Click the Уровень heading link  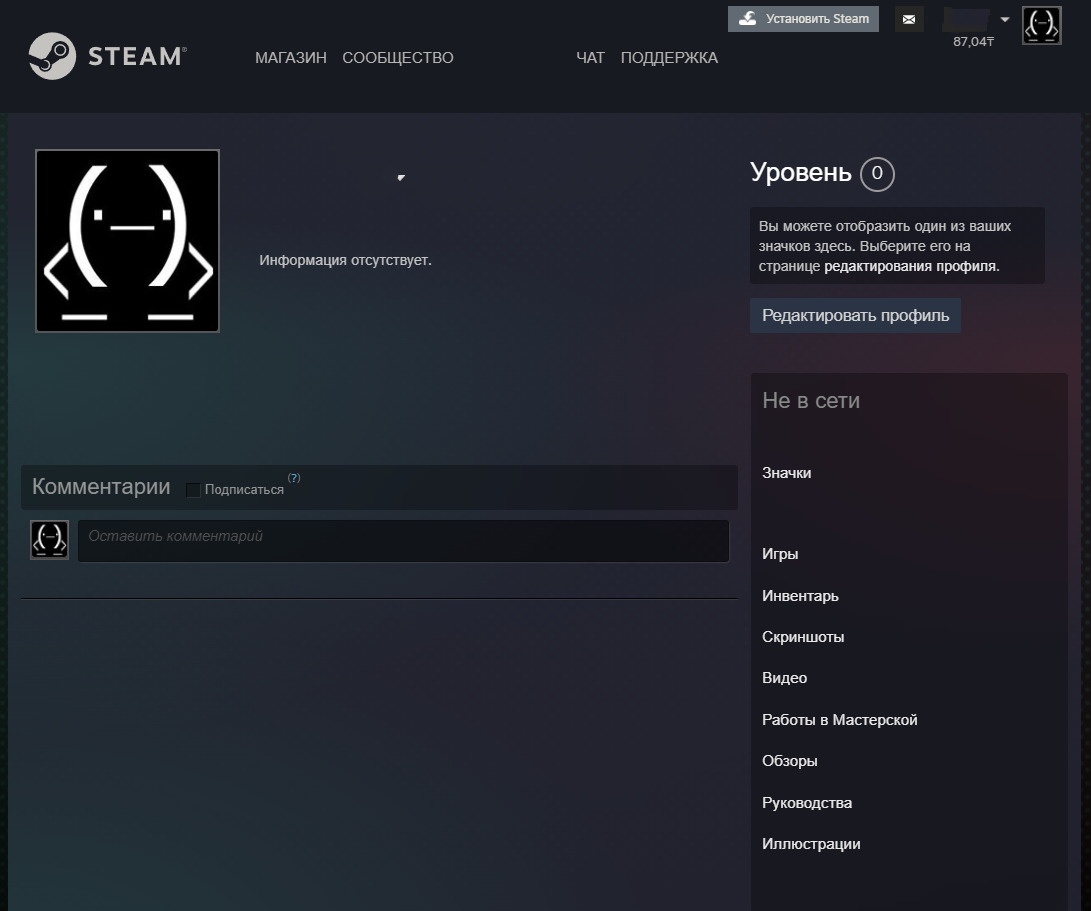click(801, 173)
